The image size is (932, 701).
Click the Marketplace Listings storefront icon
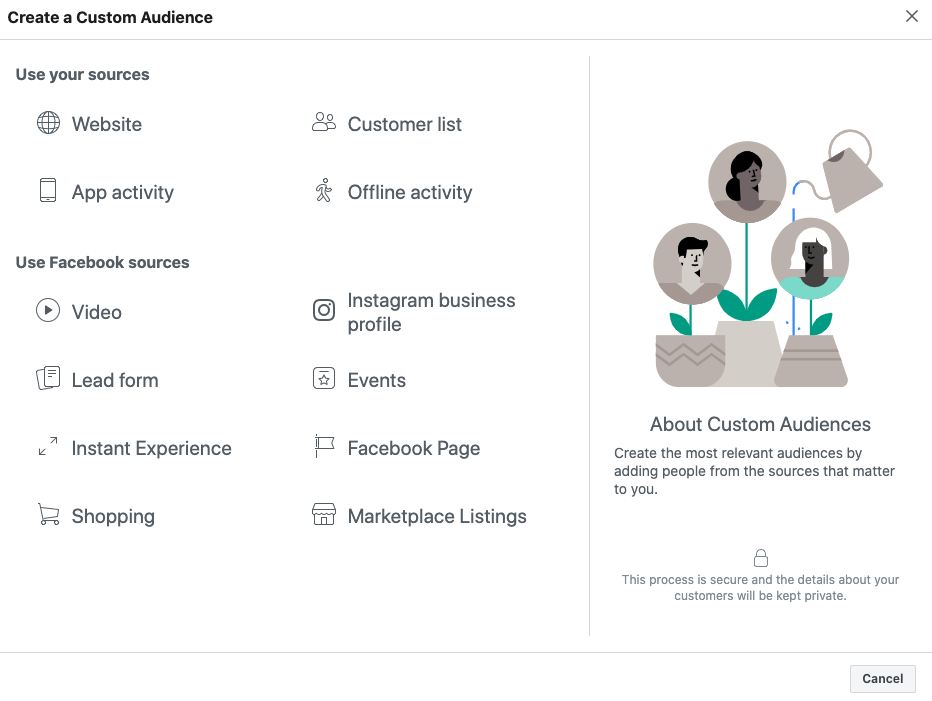(x=322, y=515)
